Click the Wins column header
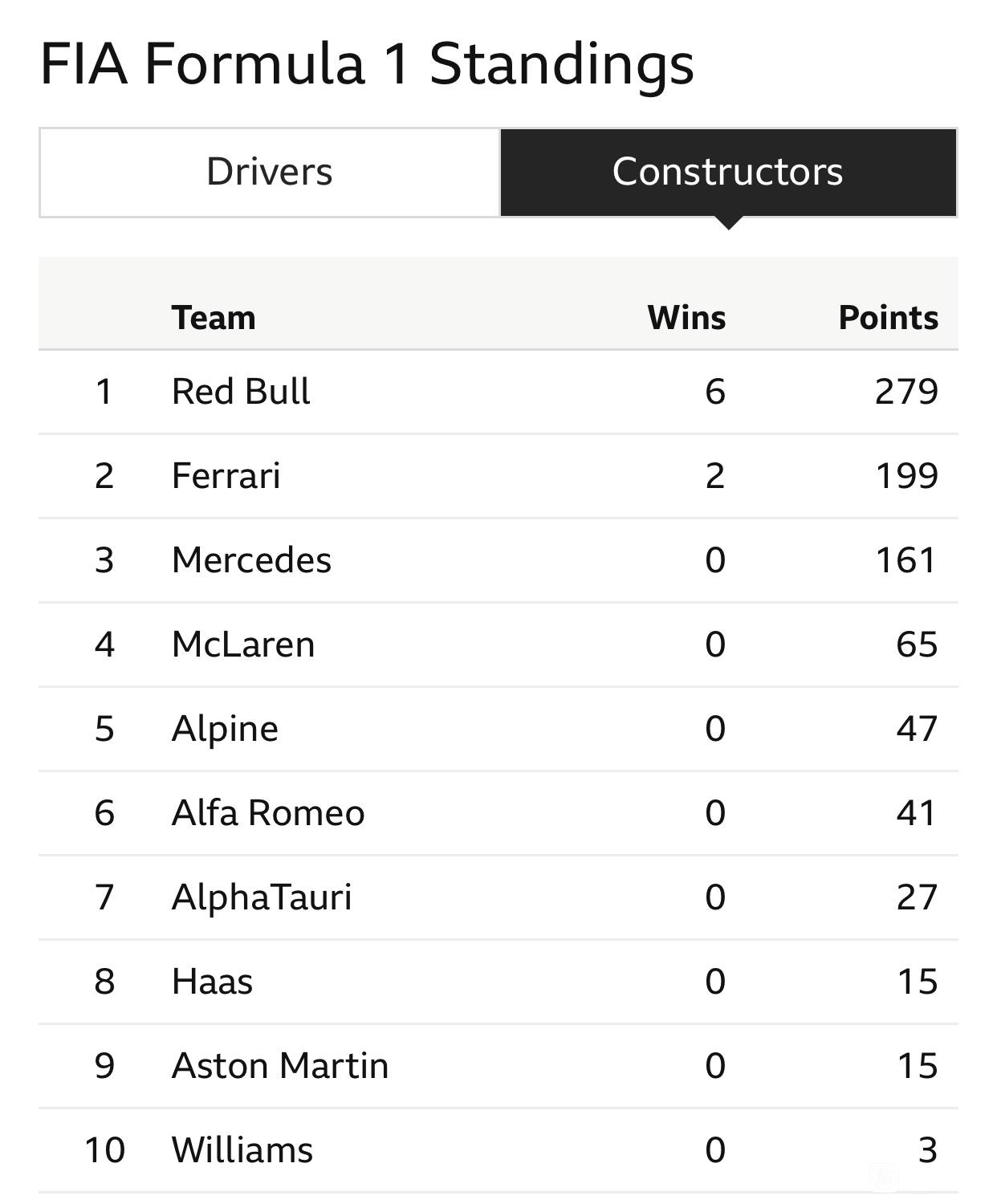This screenshot has width=997, height=1204. (x=686, y=318)
